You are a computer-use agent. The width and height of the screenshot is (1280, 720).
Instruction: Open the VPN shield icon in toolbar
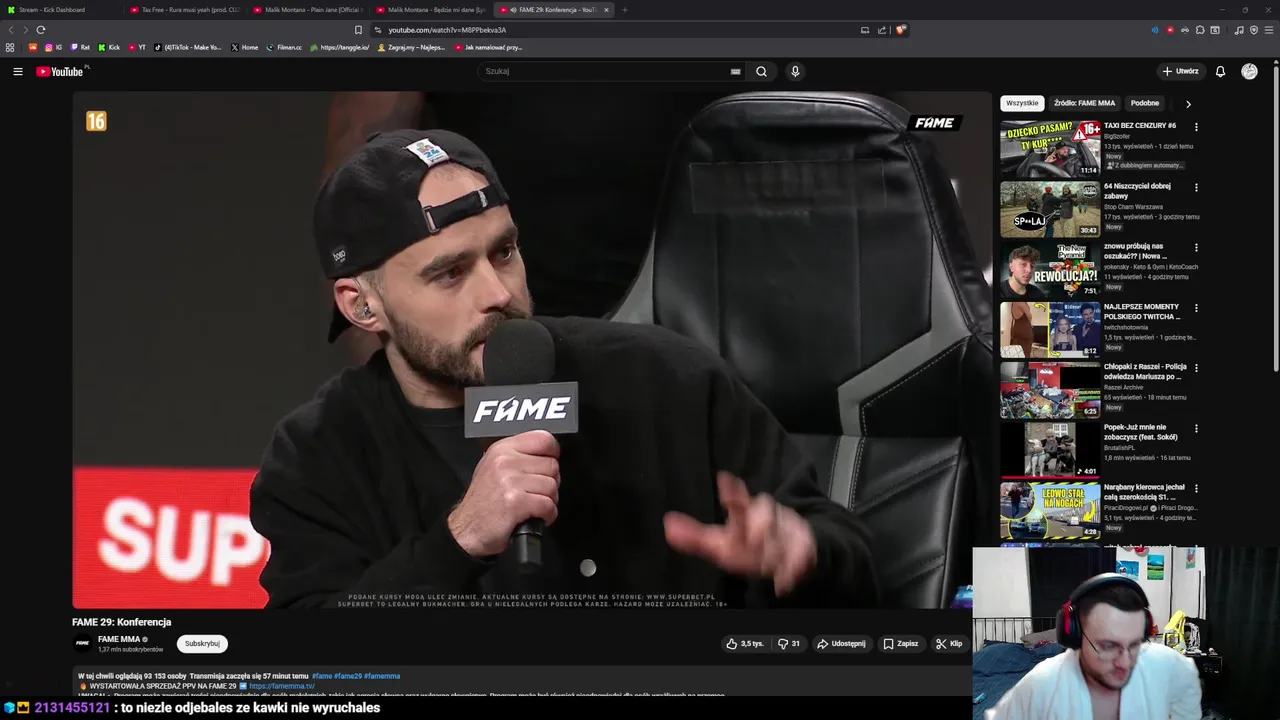[1254, 30]
